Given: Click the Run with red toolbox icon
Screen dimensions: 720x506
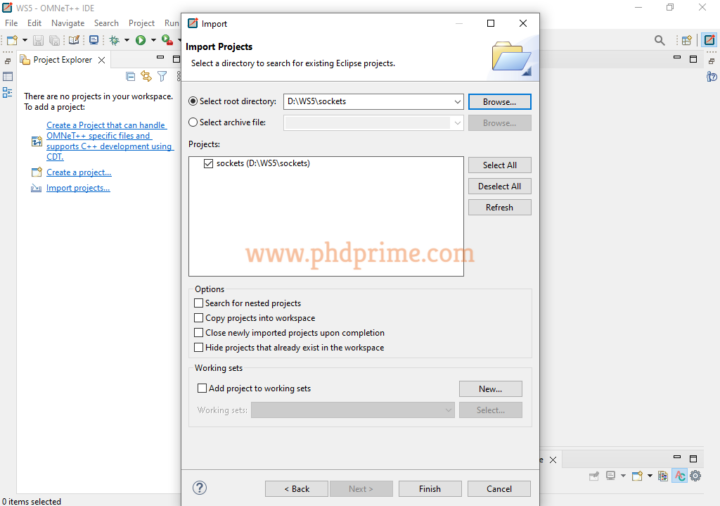Looking at the screenshot, I should 167,40.
